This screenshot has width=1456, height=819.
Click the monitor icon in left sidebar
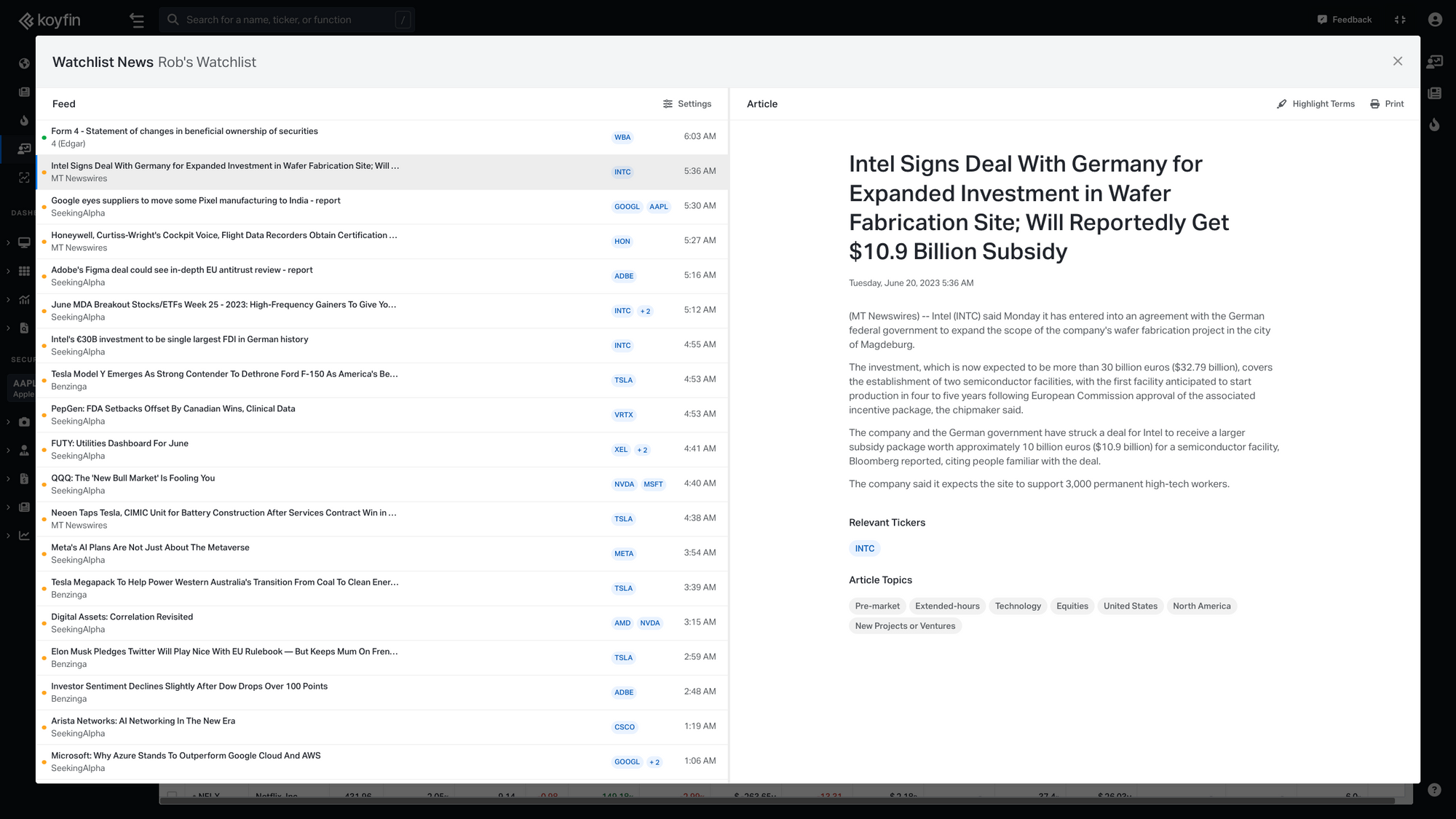click(24, 242)
